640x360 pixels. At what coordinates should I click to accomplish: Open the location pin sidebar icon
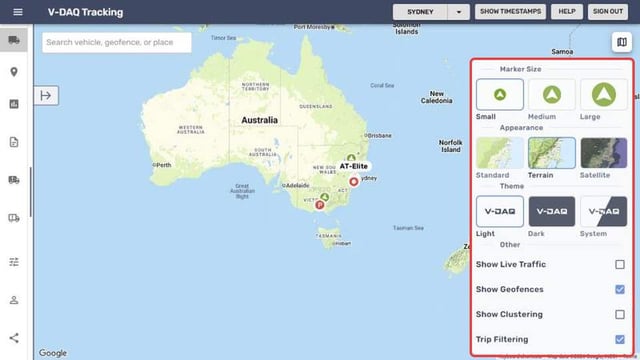point(14,72)
